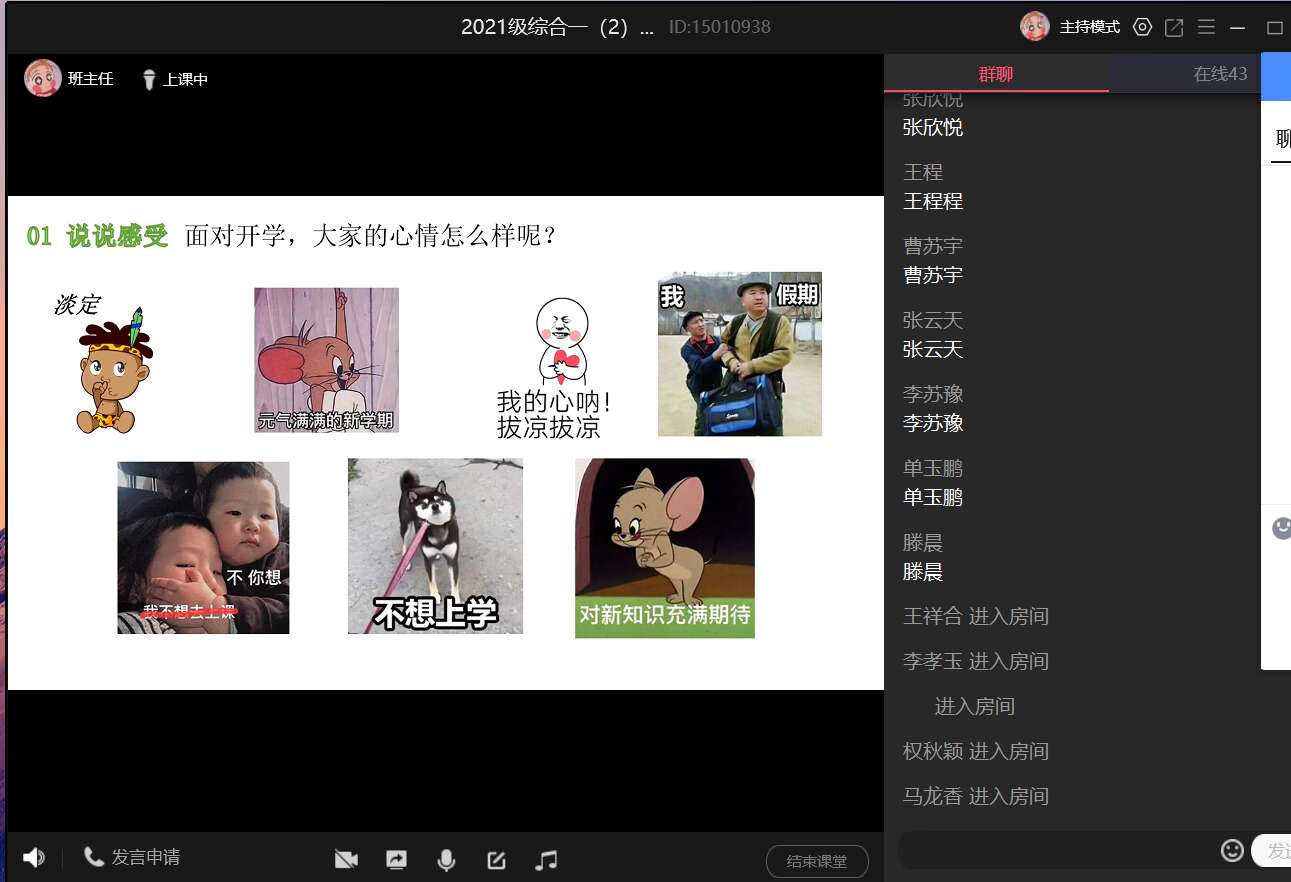Viewport: 1291px width, 882px height.
Task: Click the 王祥合 进入房间 notice
Action: click(976, 616)
